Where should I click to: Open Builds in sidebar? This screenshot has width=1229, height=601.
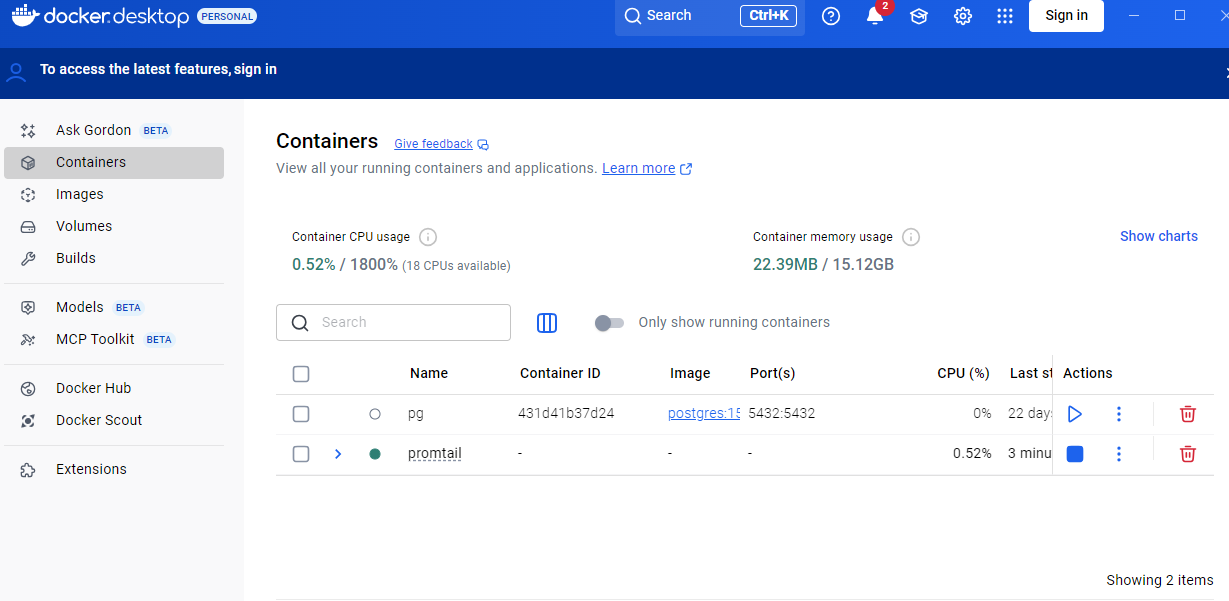click(x=114, y=258)
